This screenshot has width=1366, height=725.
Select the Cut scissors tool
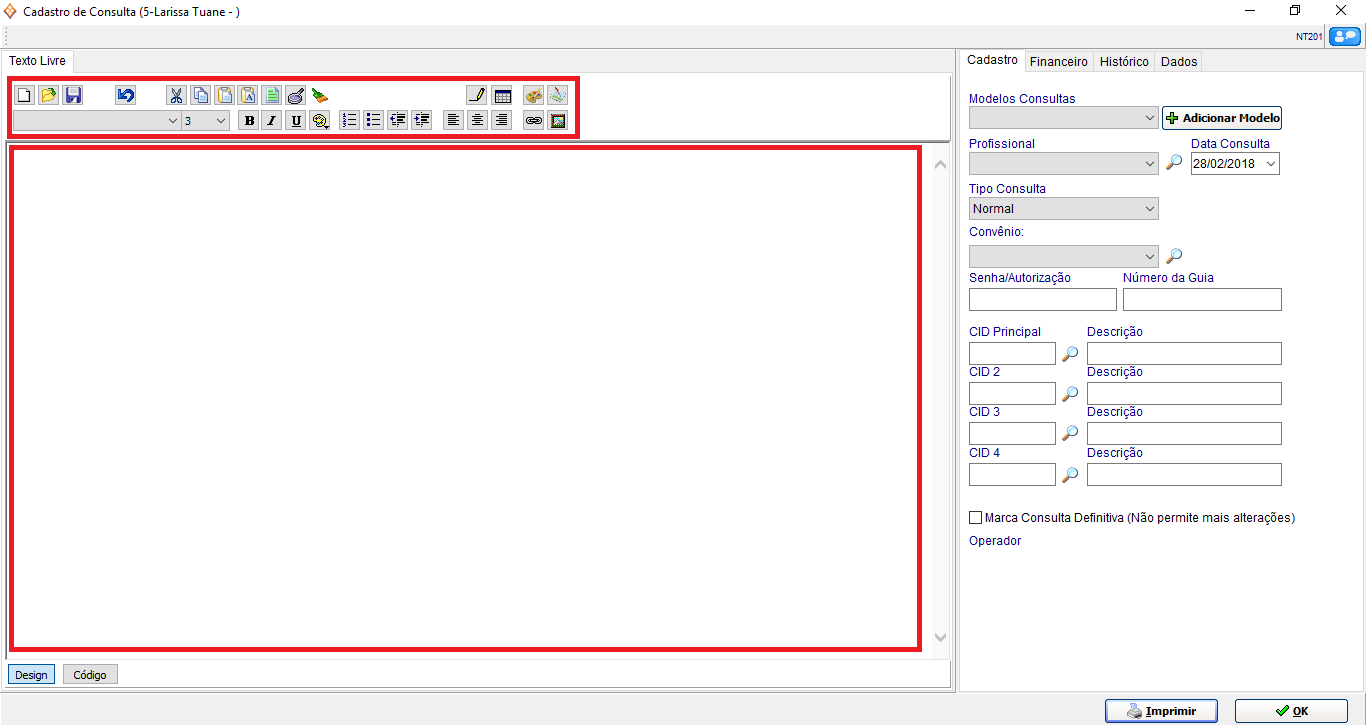point(176,96)
